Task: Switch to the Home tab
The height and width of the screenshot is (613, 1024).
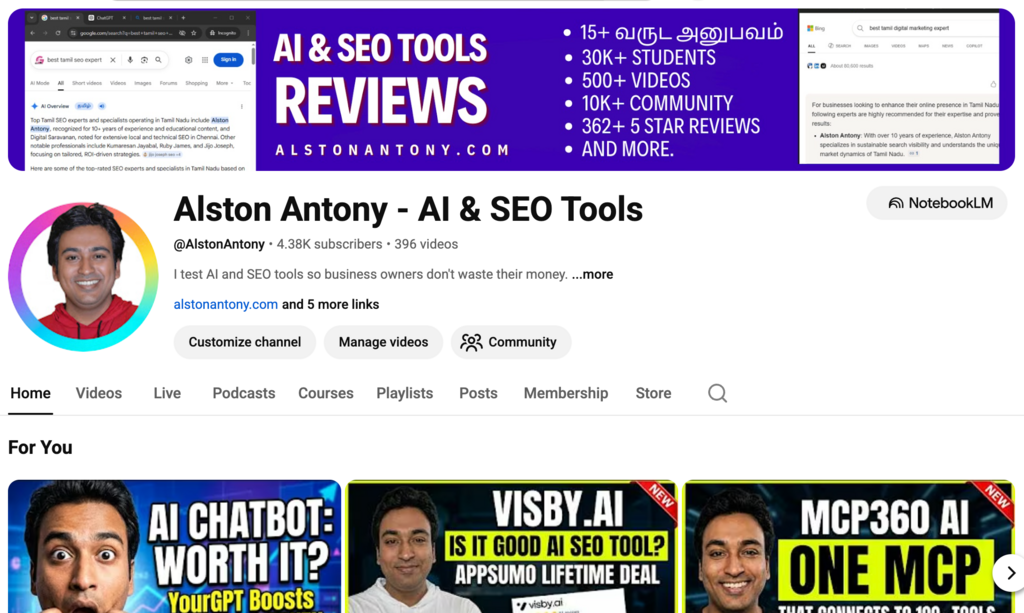Action: pyautogui.click(x=30, y=393)
